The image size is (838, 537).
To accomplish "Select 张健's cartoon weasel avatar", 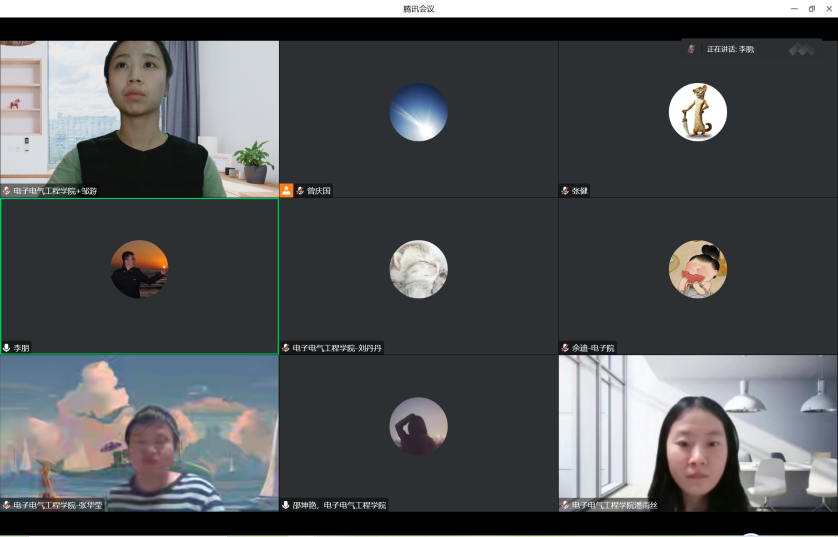I will [x=697, y=112].
